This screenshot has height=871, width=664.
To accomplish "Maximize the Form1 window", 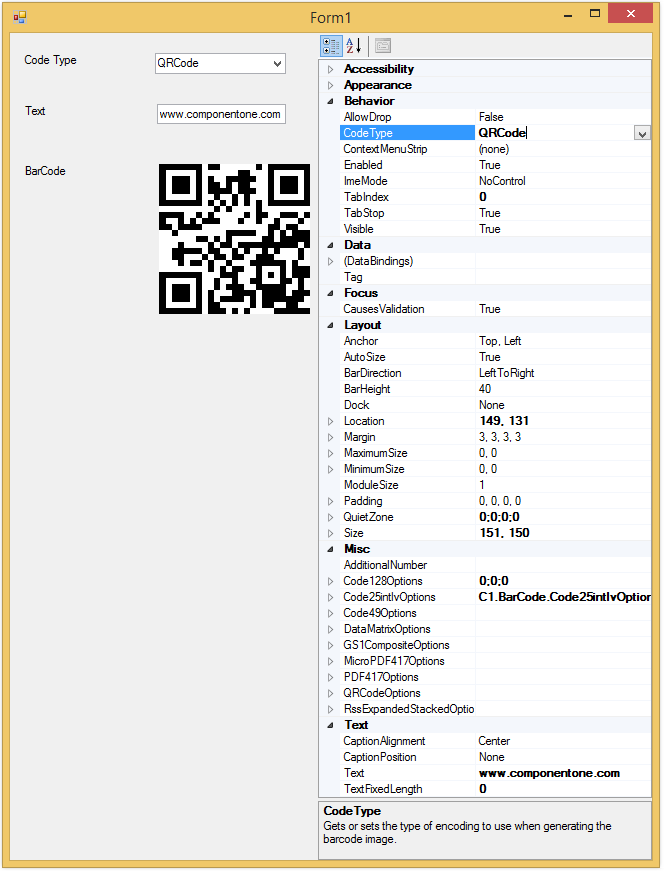I will tap(594, 15).
